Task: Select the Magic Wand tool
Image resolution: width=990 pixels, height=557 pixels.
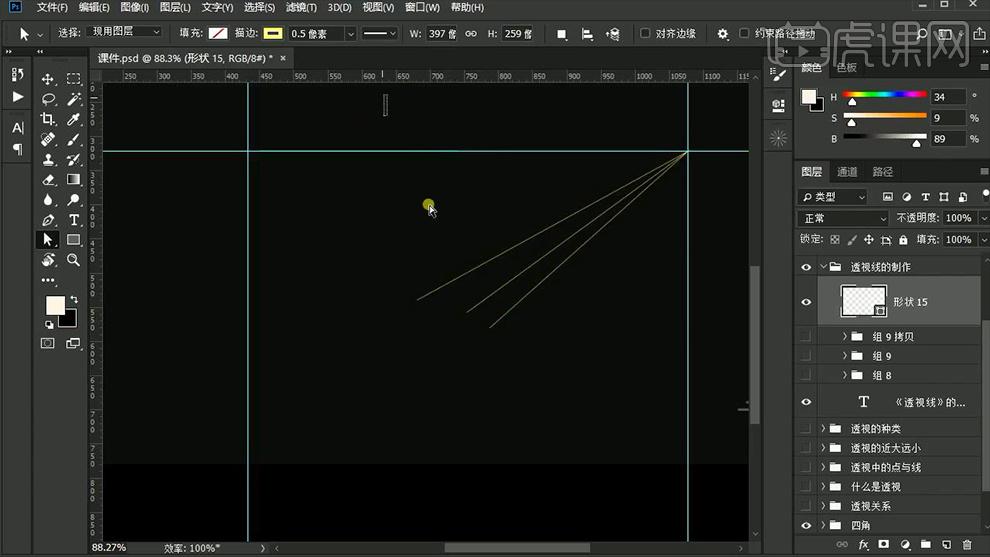Action: [x=74, y=99]
